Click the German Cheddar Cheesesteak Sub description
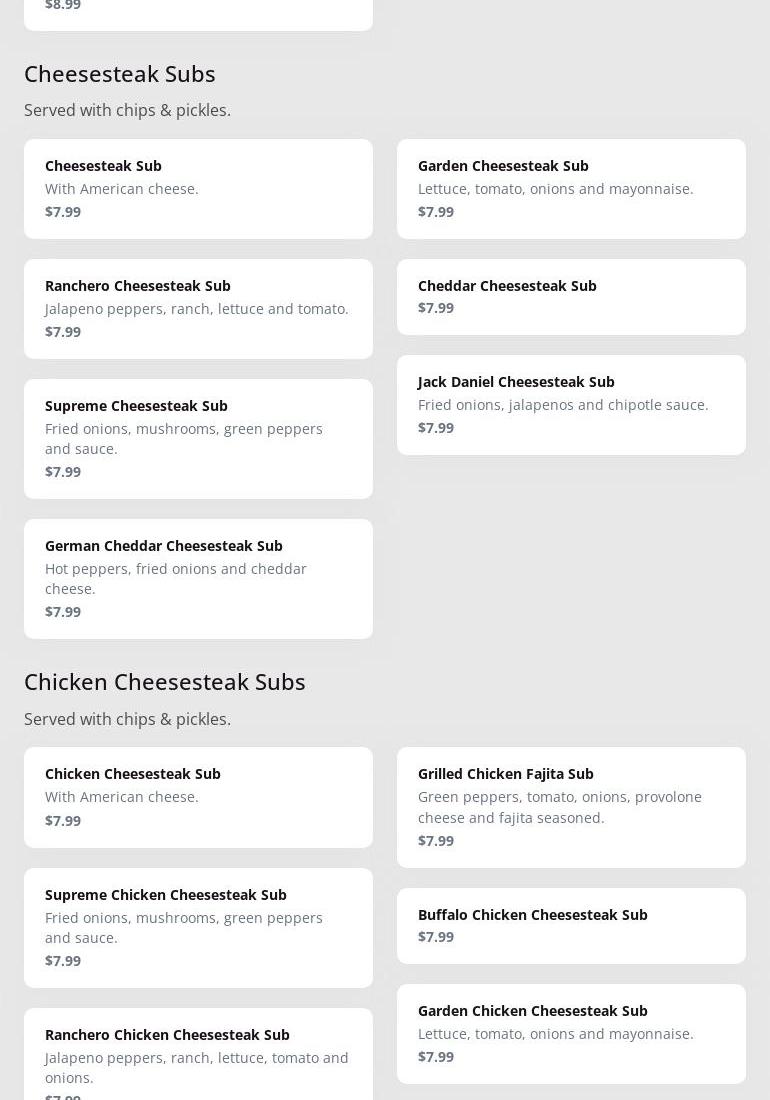This screenshot has height=1100, width=770. pyautogui.click(x=176, y=578)
